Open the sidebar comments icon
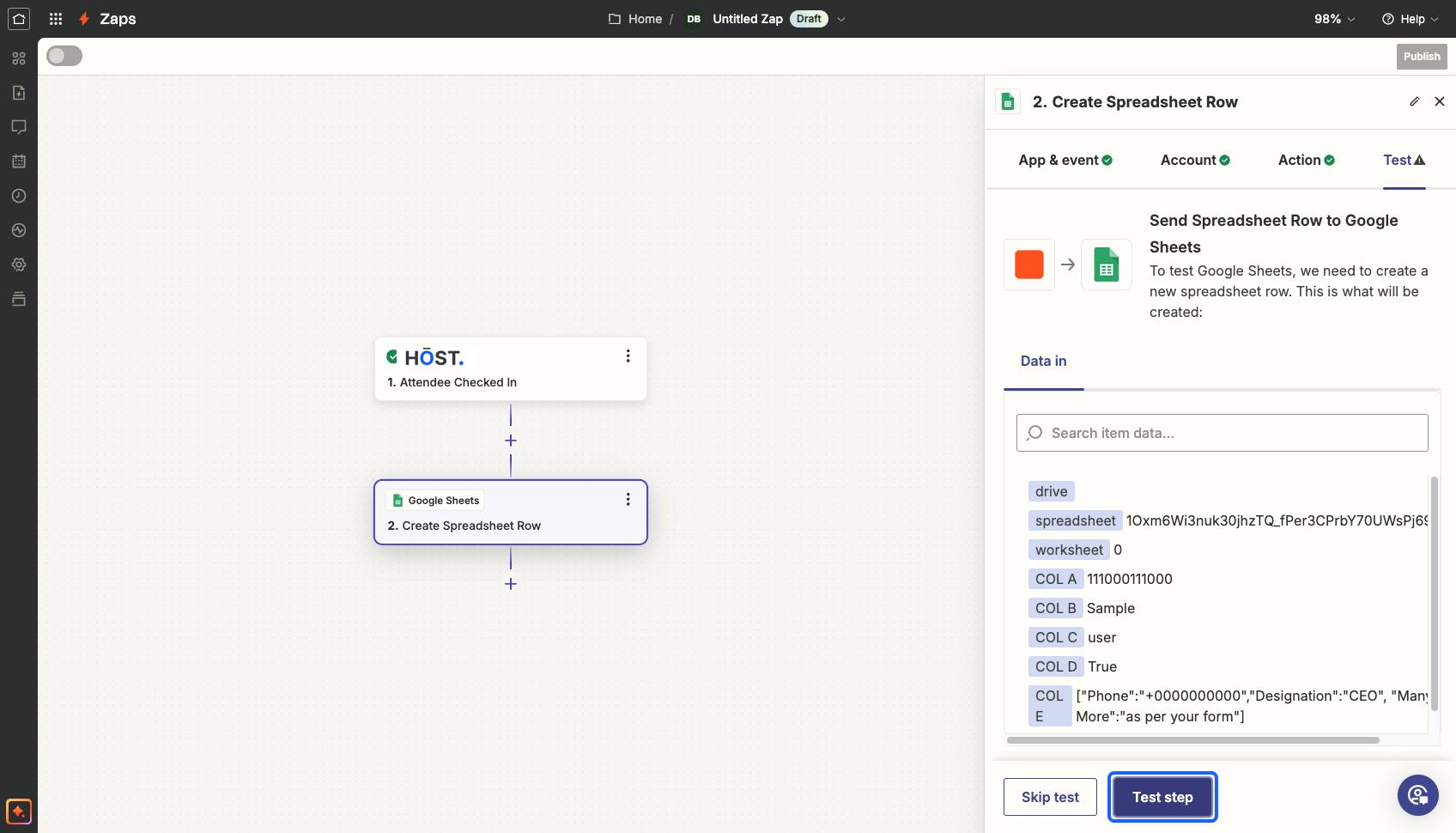Image resolution: width=1456 pixels, height=833 pixels. coord(19,127)
